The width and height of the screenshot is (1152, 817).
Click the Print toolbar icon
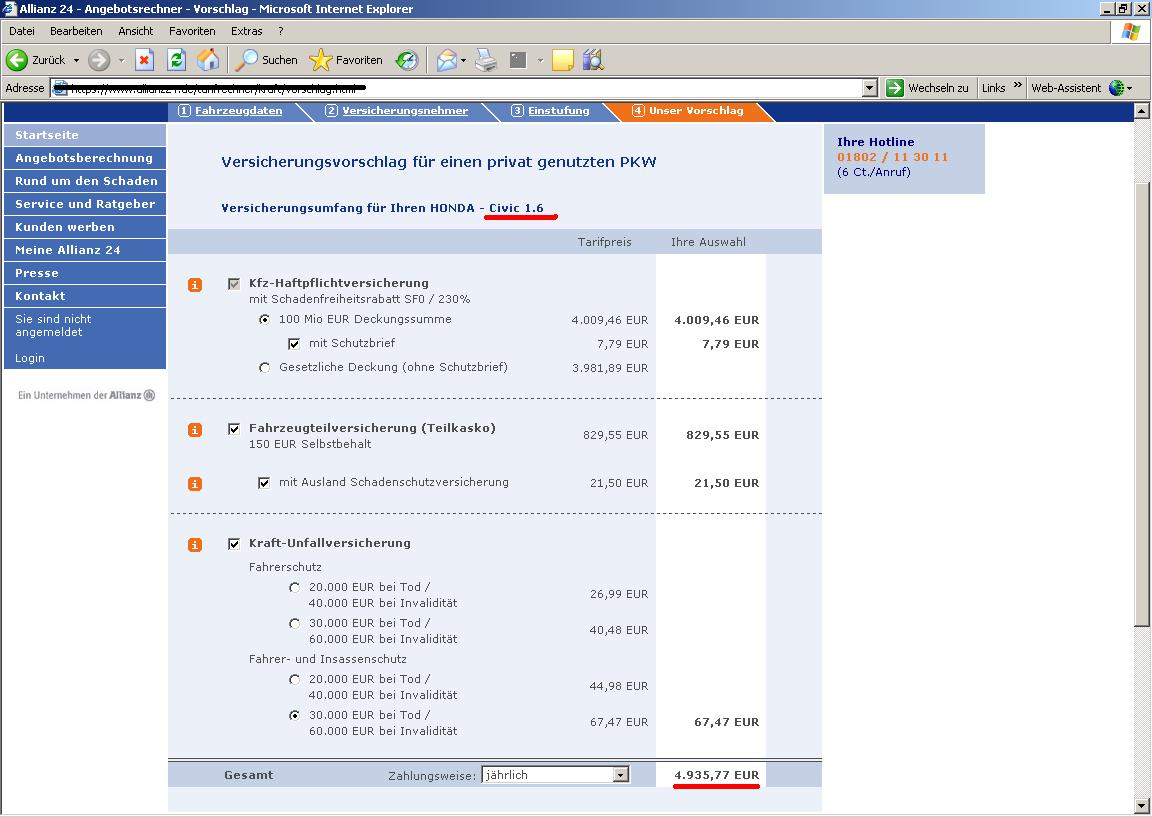coord(486,60)
